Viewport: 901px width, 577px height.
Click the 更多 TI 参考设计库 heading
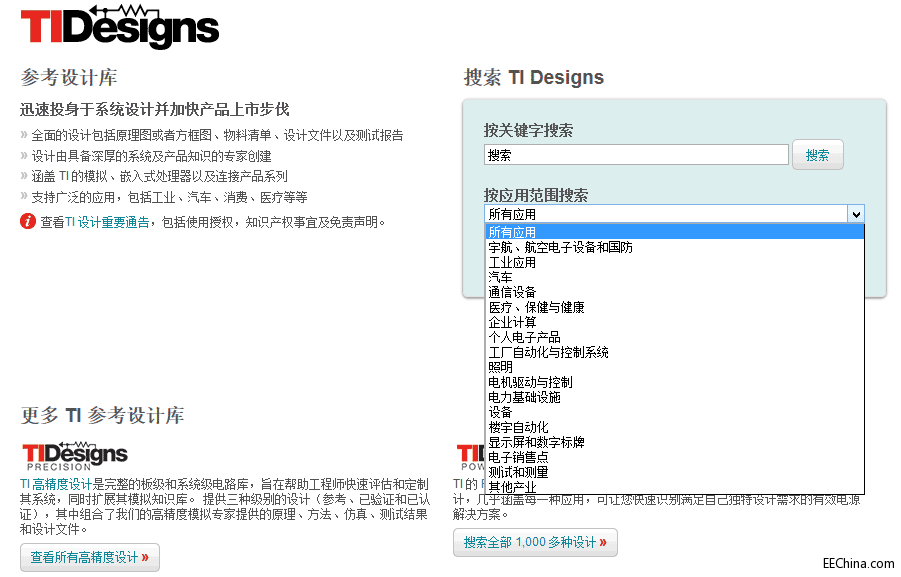[x=102, y=415]
